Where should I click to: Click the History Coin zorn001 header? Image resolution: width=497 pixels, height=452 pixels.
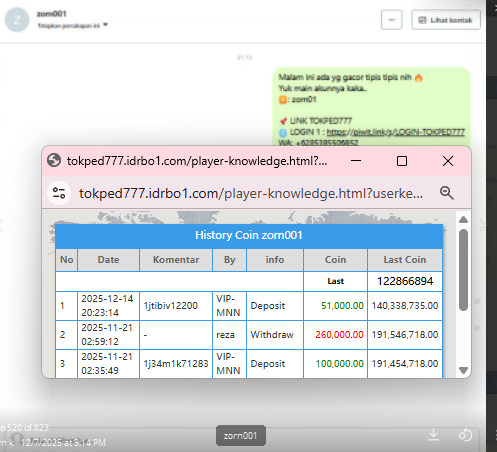click(249, 235)
